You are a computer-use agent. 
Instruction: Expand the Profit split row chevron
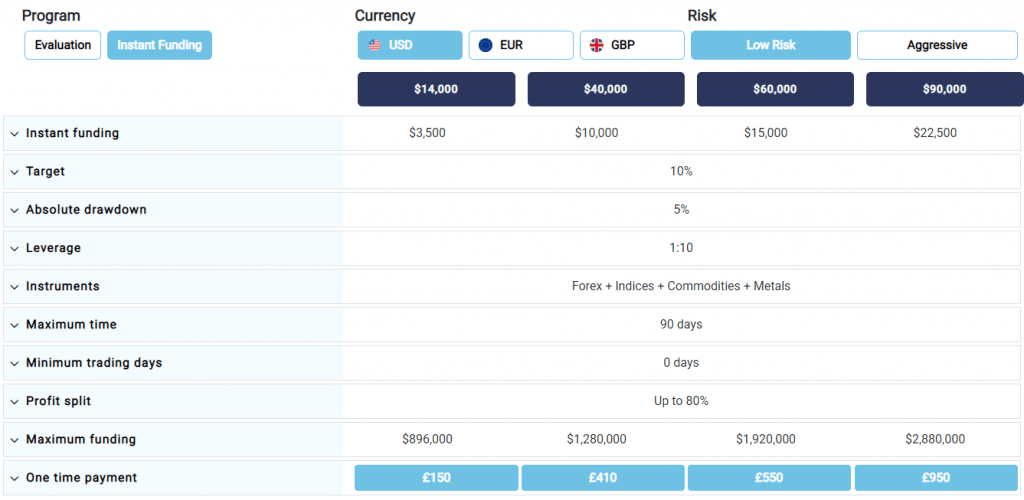pyautogui.click(x=14, y=401)
